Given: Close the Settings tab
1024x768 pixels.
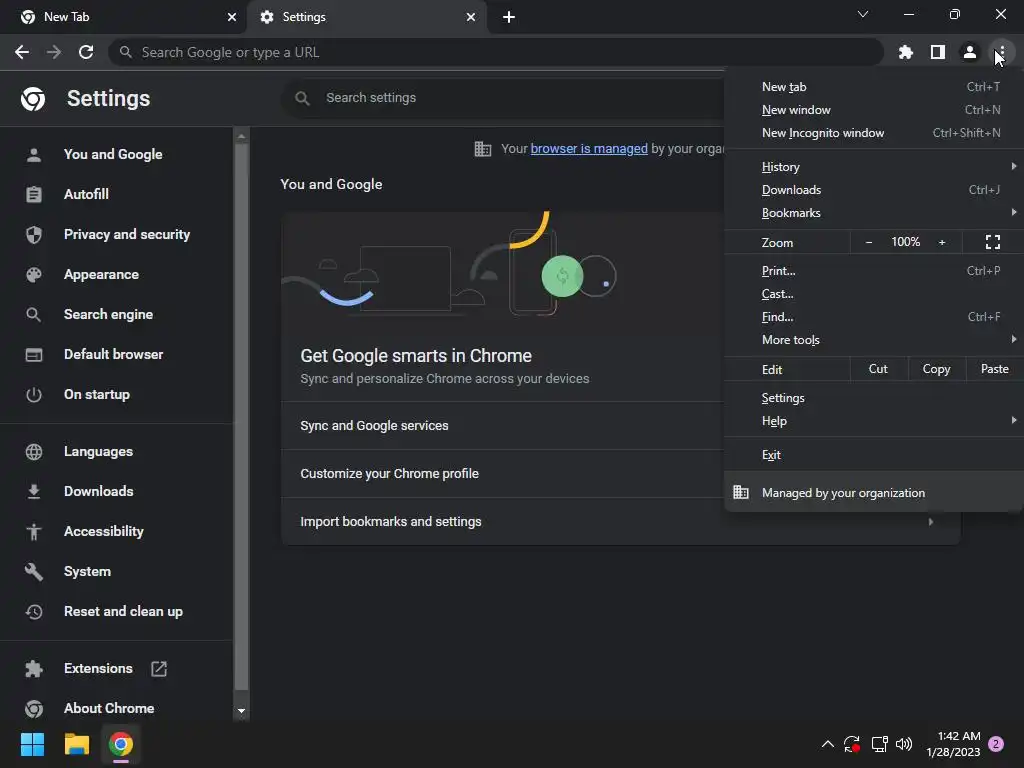Looking at the screenshot, I should click(x=471, y=17).
